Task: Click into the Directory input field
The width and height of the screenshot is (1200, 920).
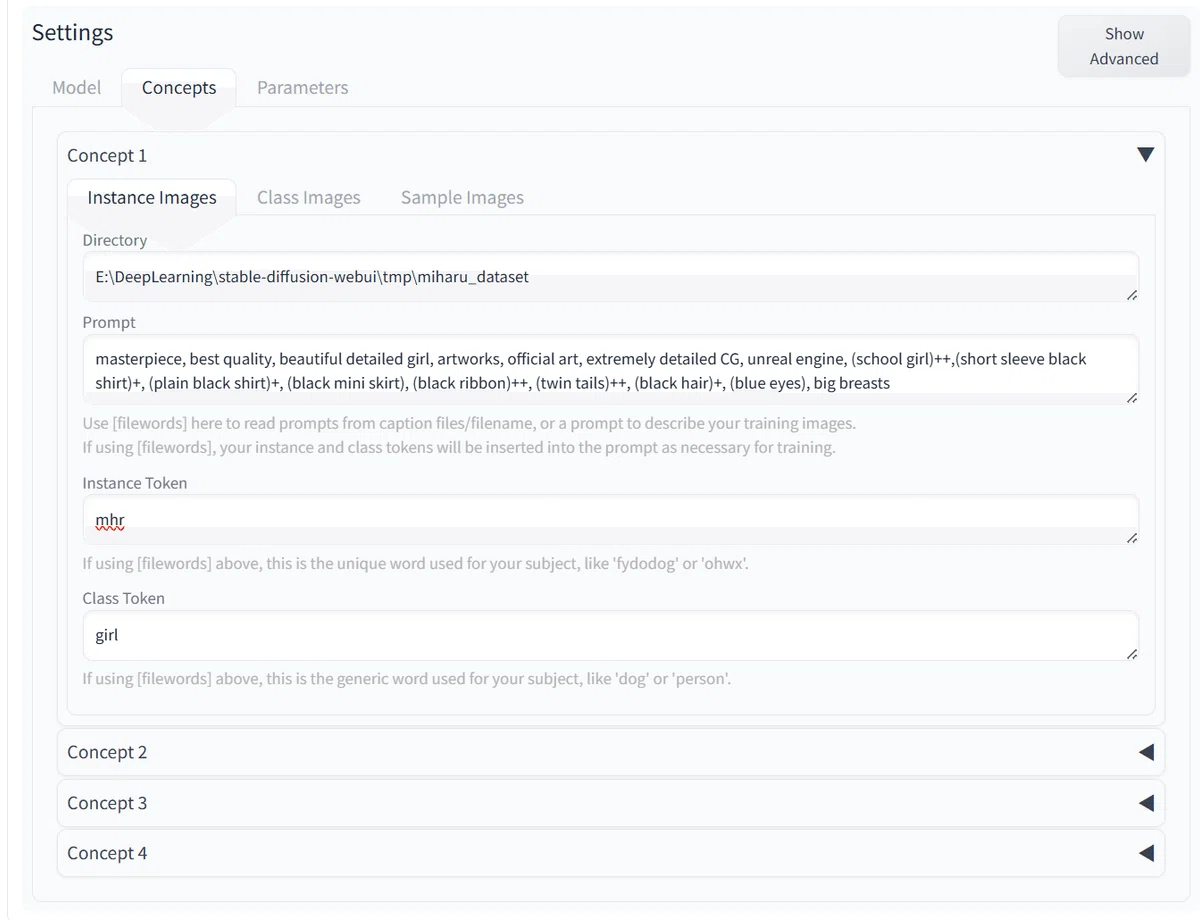Action: (611, 277)
